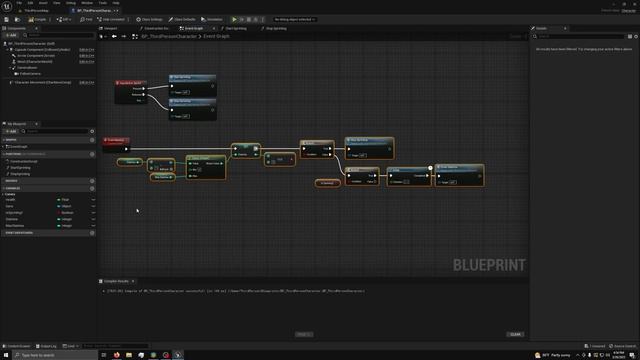Navigate forward in graph history
640x360 pixels.
pos(124,36)
